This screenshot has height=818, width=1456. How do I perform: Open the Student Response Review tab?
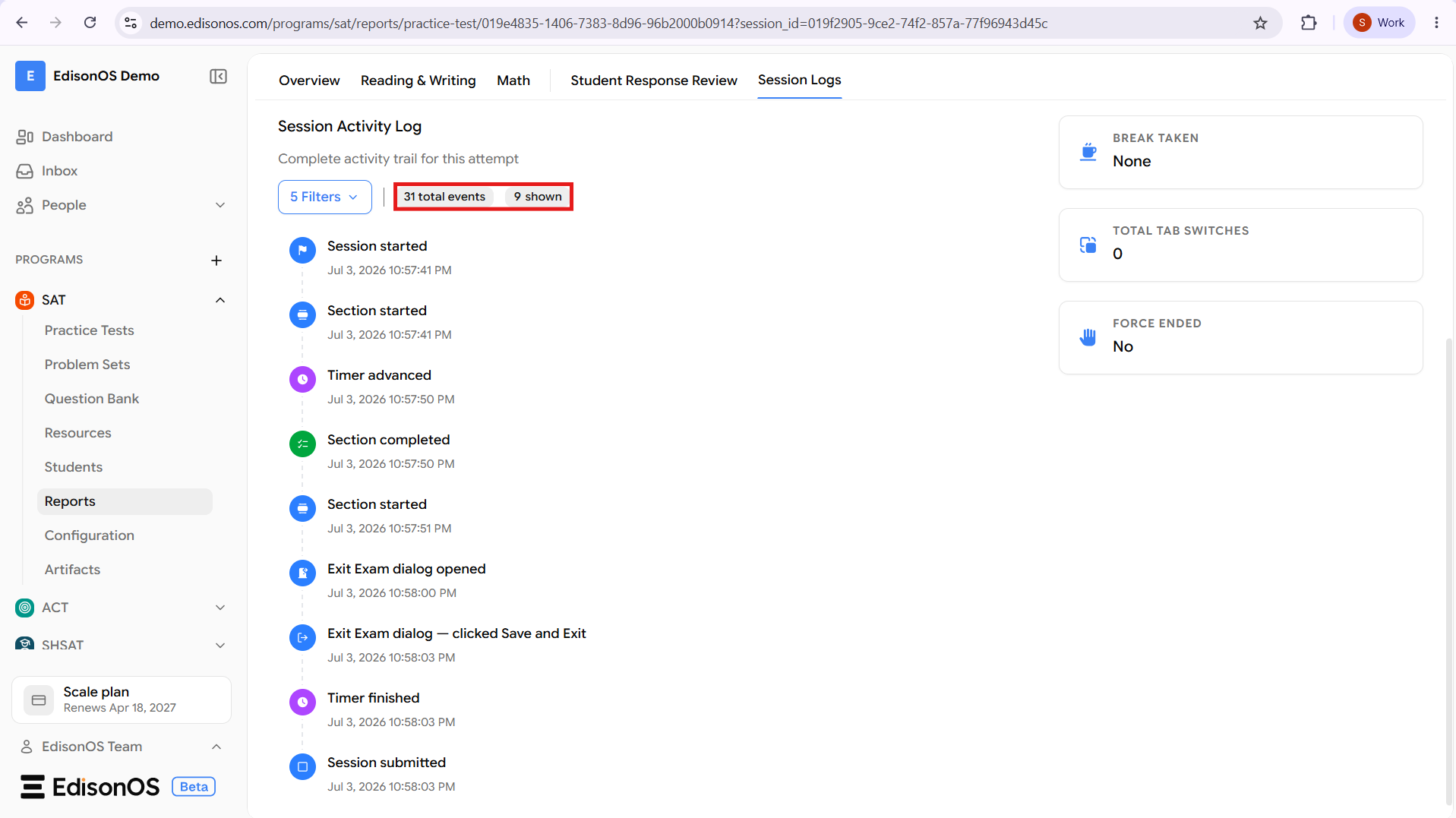click(654, 81)
